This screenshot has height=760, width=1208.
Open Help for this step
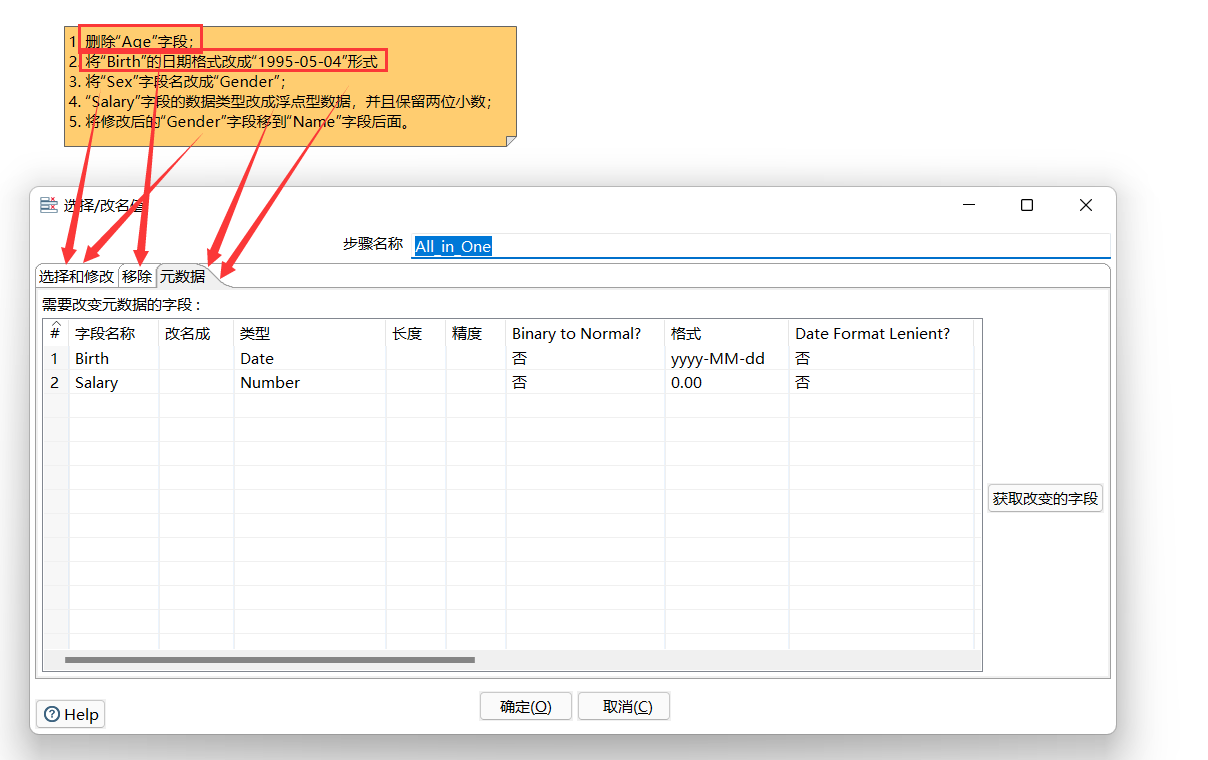[x=71, y=714]
